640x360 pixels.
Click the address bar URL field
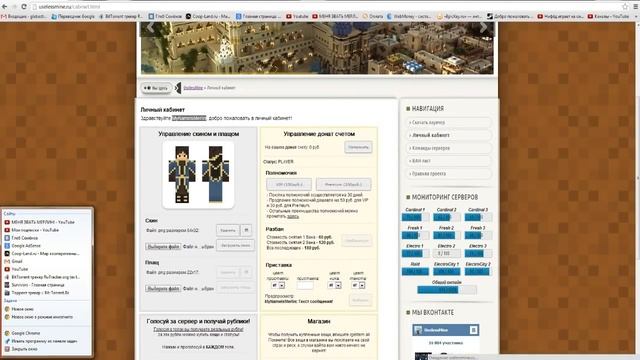[x=327, y=7]
